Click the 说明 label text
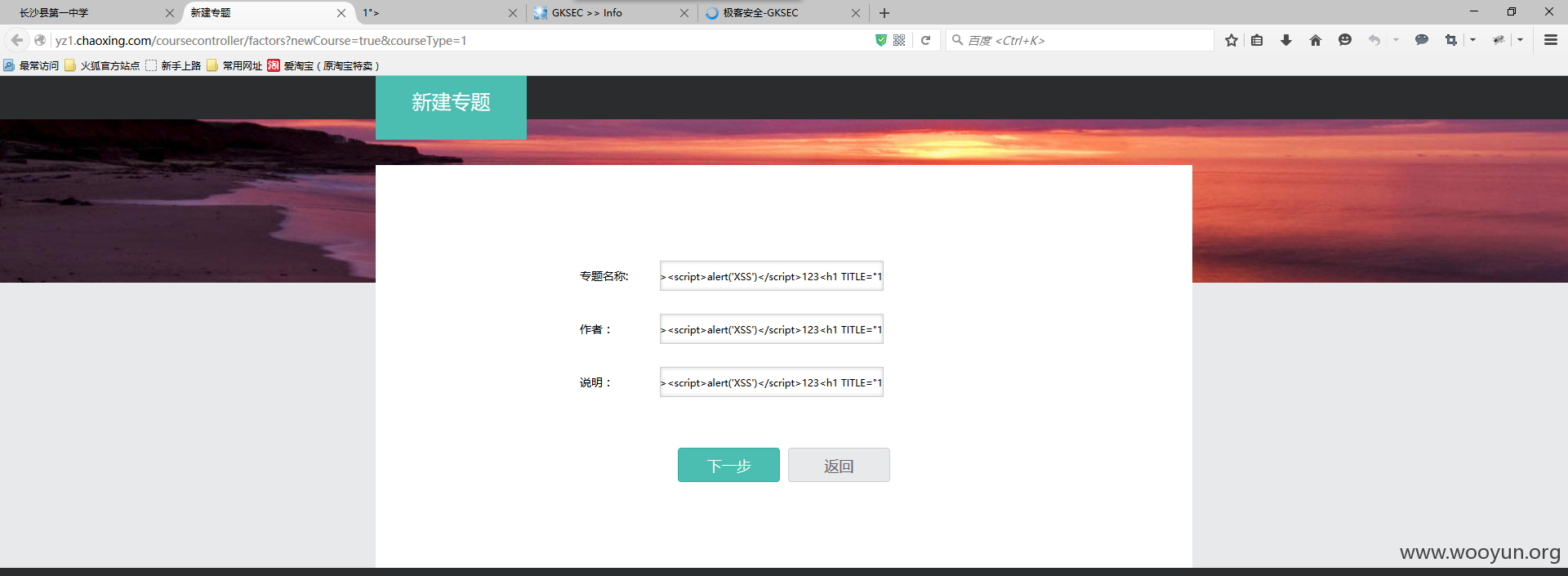This screenshot has width=1568, height=576. [595, 382]
